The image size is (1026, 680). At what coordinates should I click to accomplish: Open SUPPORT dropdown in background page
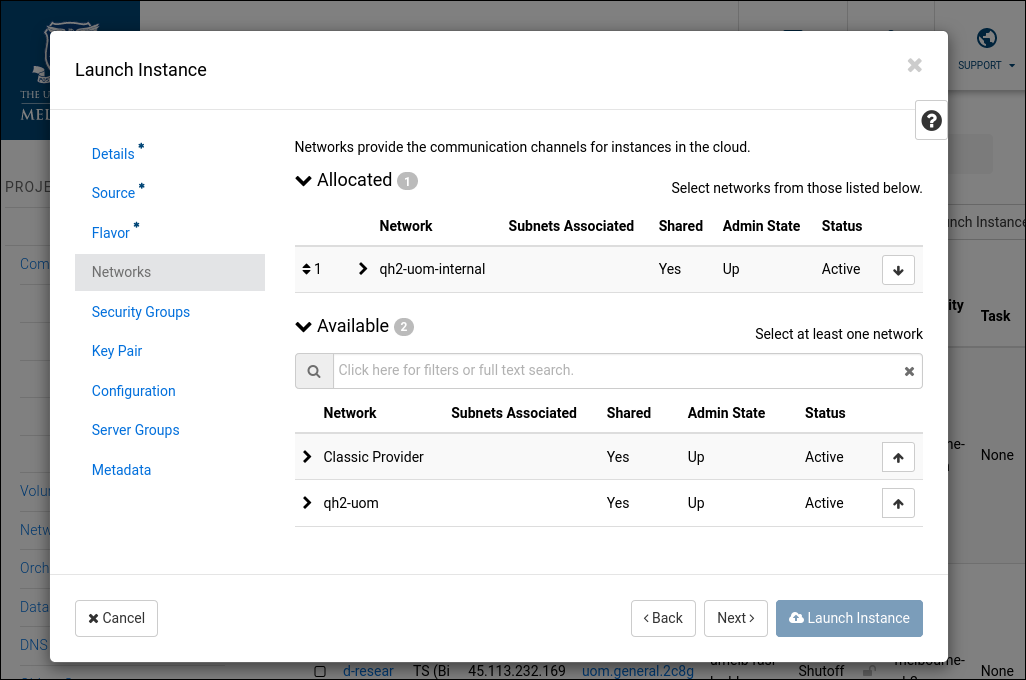point(986,65)
